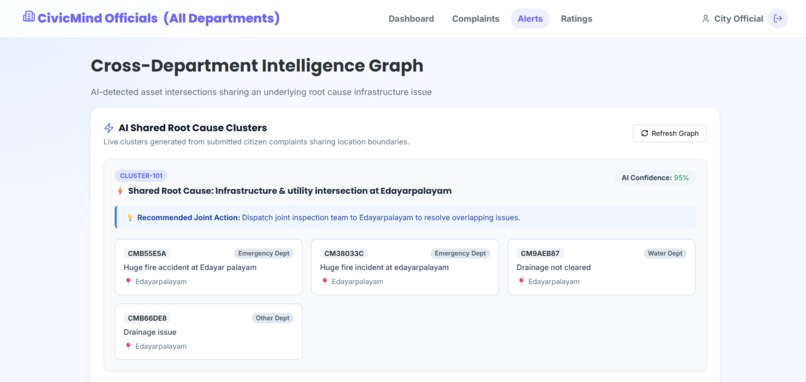The height and width of the screenshot is (382, 806).
Task: Click the CM38033C complaint ID
Action: pyautogui.click(x=344, y=253)
